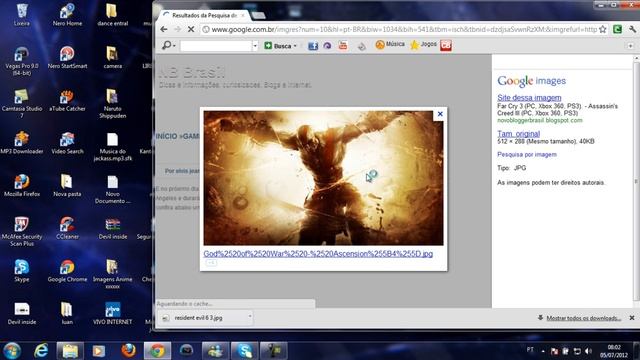Image resolution: width=640 pixels, height=360 pixels.
Task: Click the Pesquisa por imagem link
Action: click(x=527, y=154)
